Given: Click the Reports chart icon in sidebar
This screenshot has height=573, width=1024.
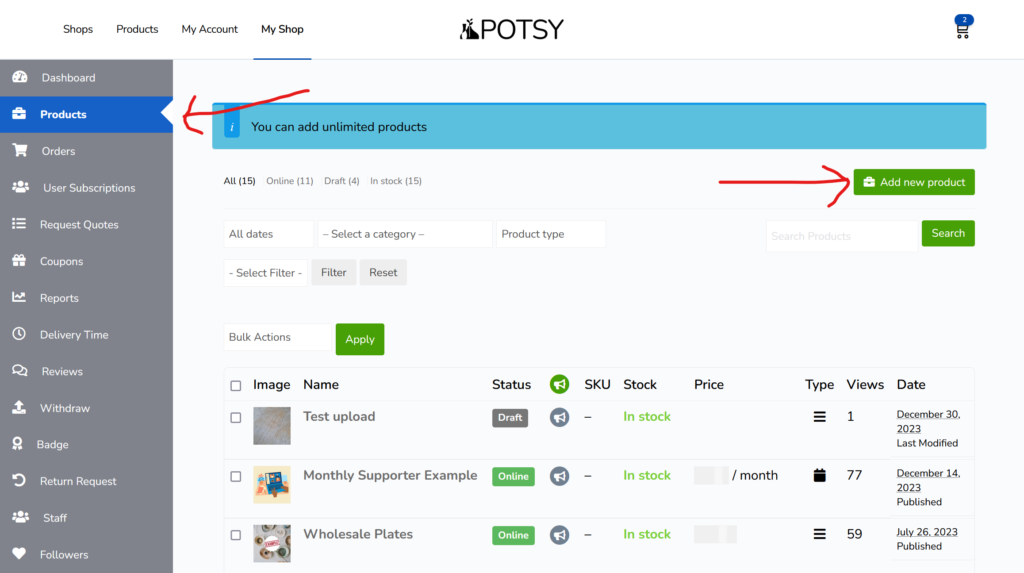Looking at the screenshot, I should pos(19,298).
